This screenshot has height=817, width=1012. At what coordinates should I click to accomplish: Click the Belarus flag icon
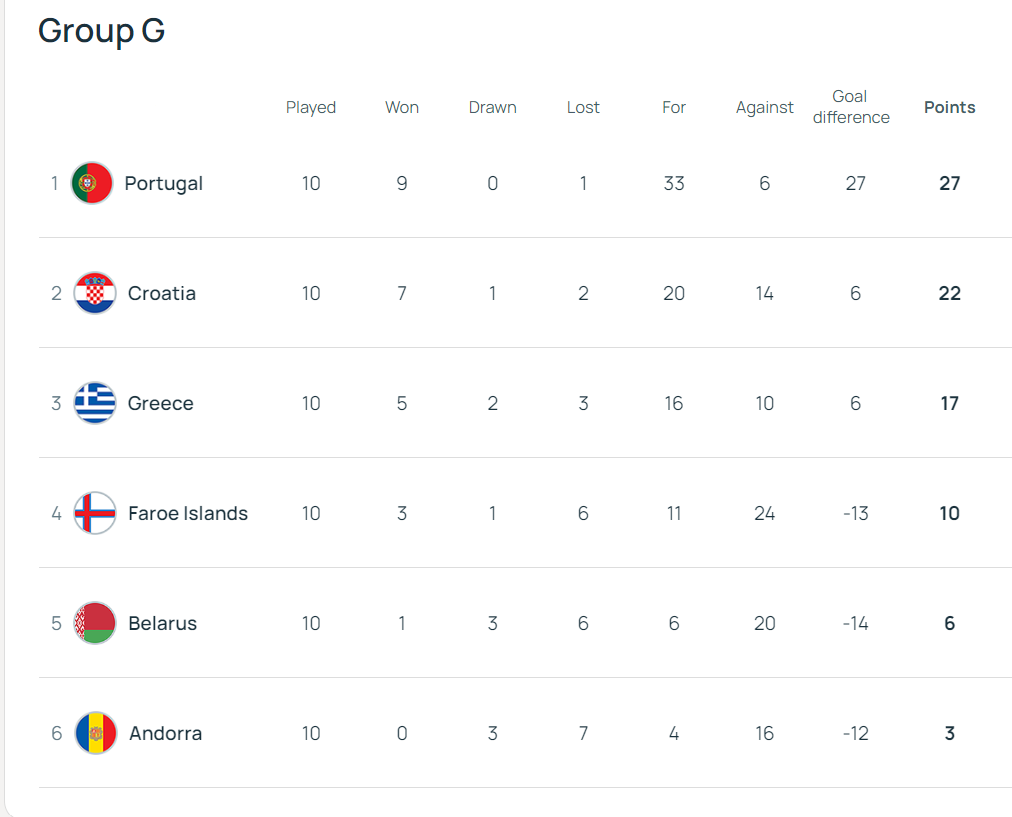click(95, 623)
